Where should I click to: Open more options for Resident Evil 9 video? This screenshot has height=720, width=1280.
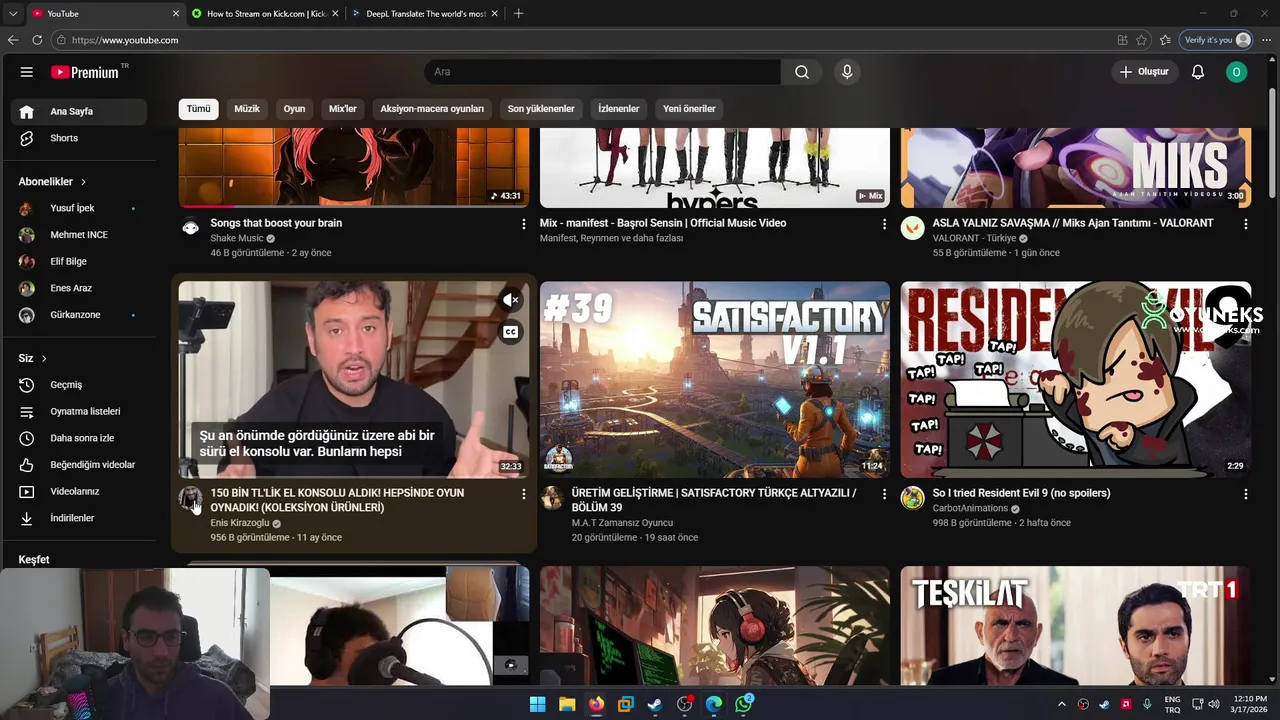tap(1245, 494)
